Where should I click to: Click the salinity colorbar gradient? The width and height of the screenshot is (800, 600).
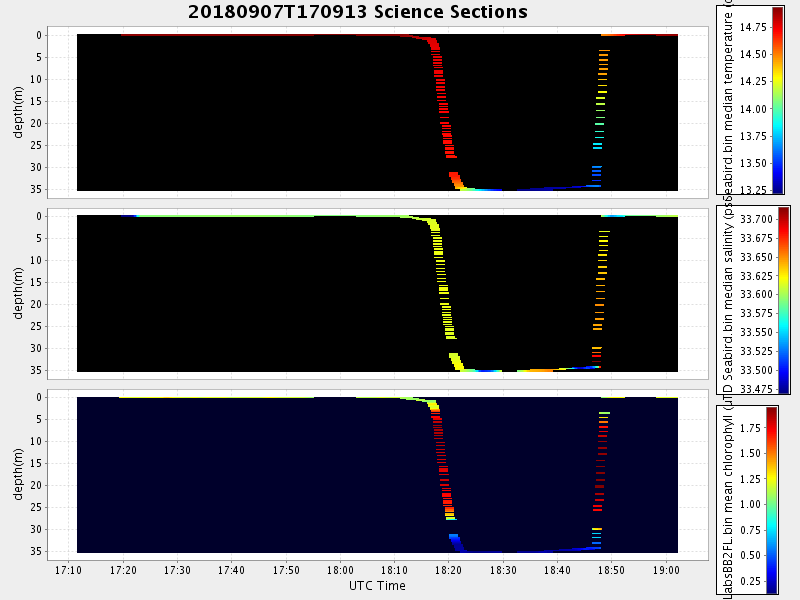(783, 299)
